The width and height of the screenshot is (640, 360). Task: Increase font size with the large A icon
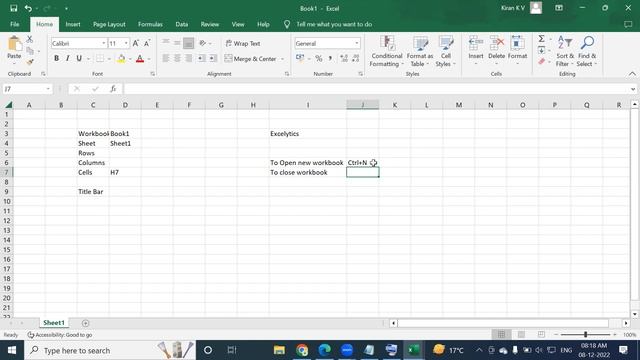(x=136, y=43)
